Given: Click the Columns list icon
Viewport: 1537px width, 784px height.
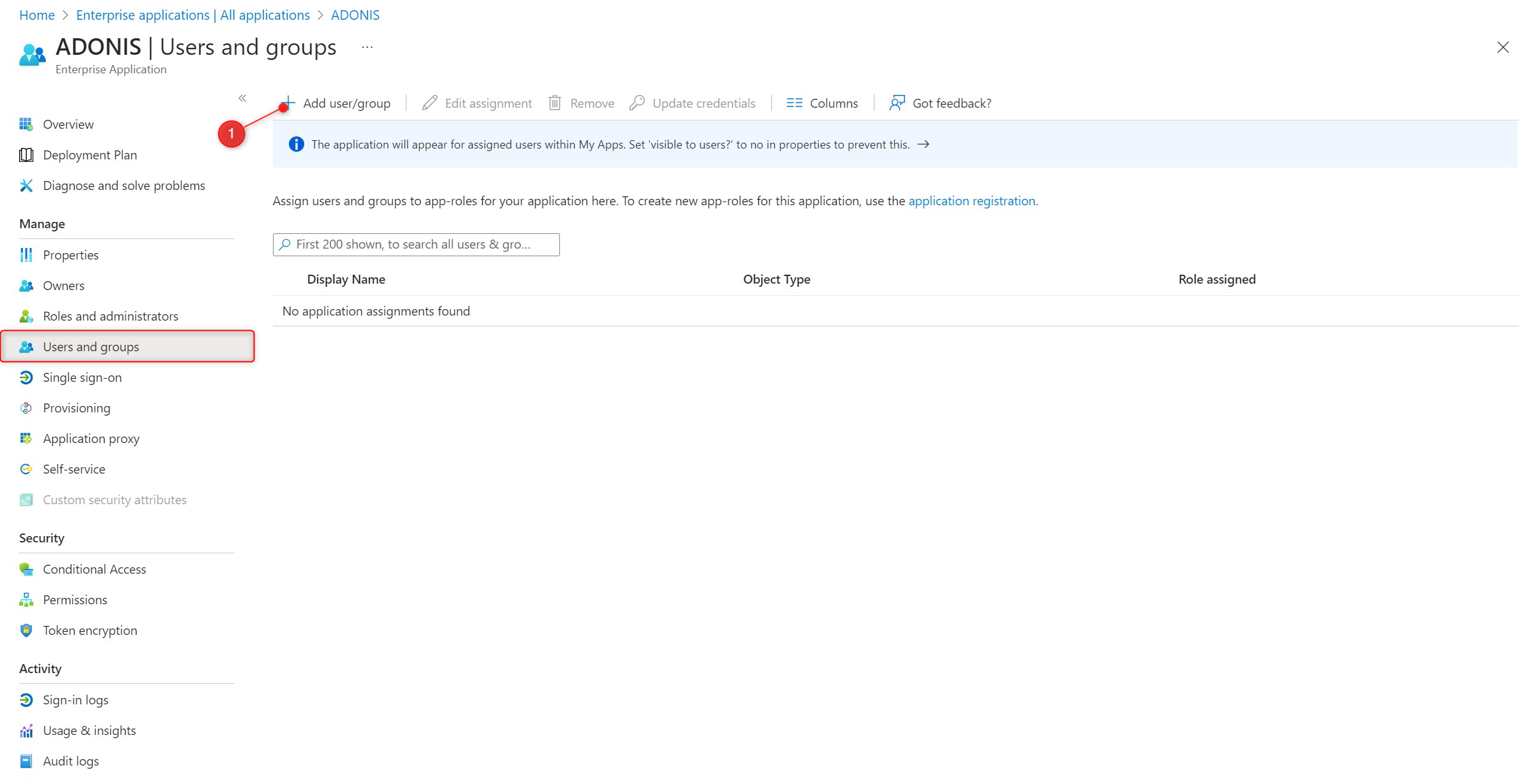Looking at the screenshot, I should point(794,103).
